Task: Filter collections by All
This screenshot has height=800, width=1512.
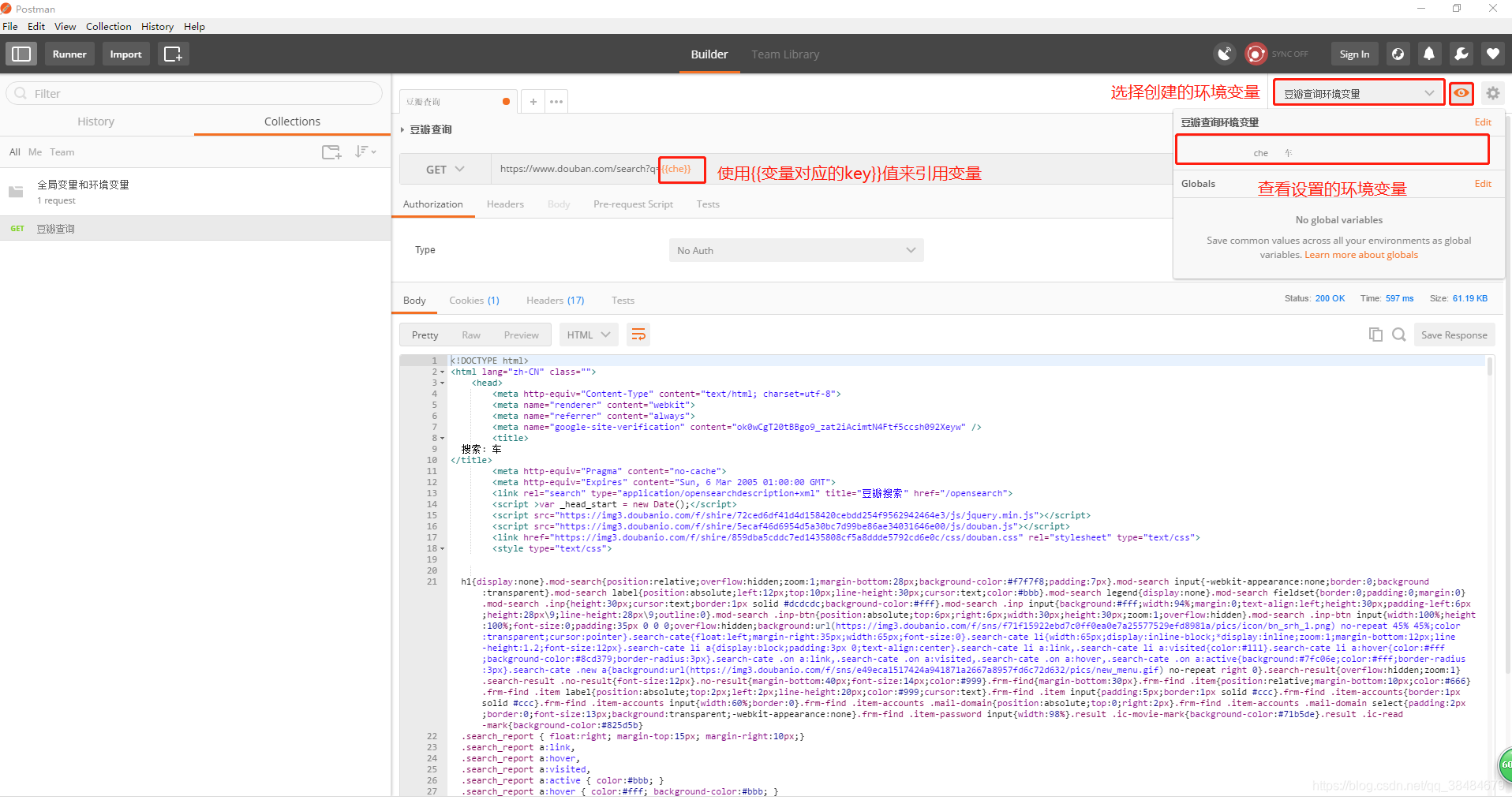Action: [x=15, y=151]
